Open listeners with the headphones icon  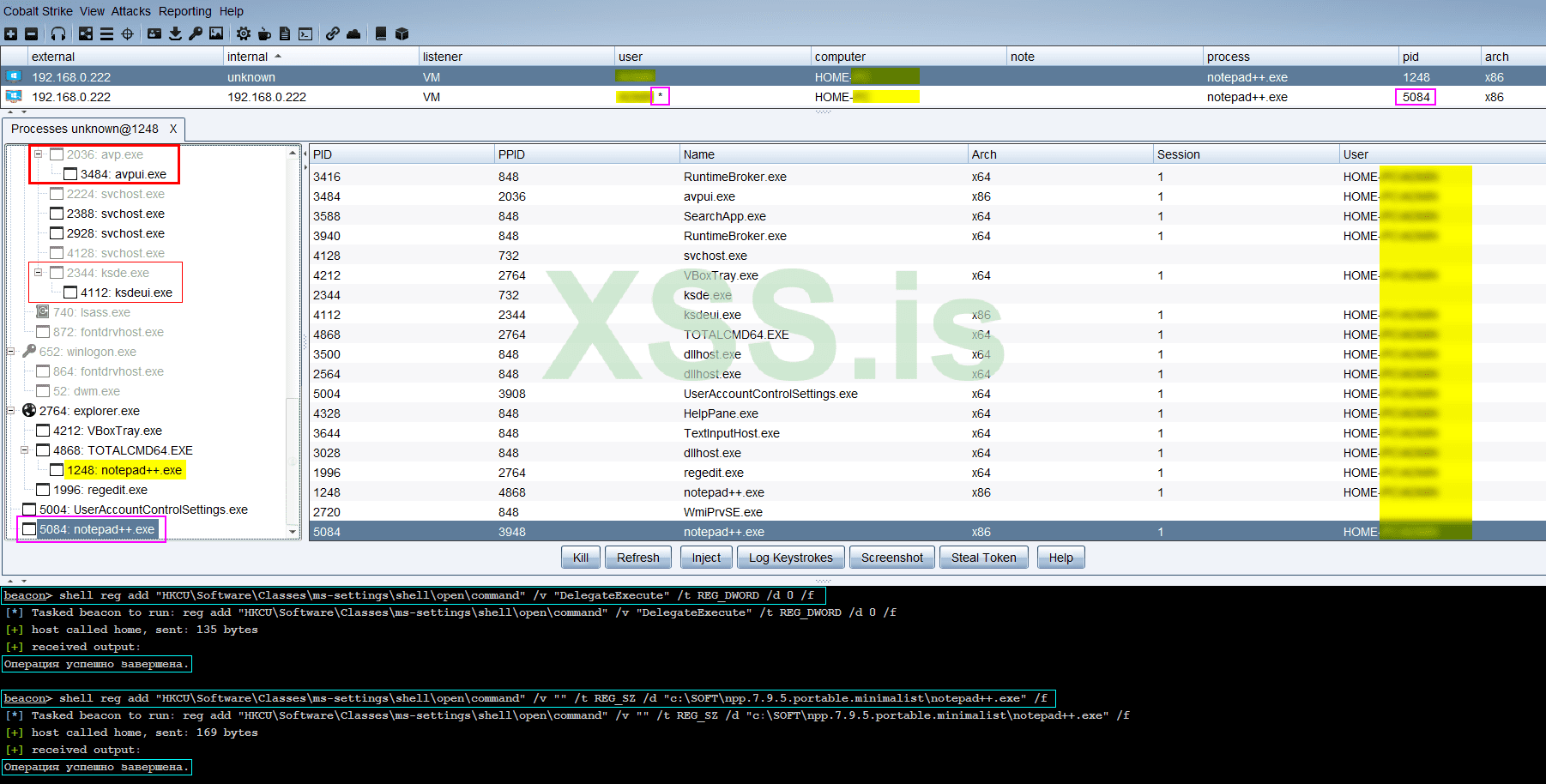[58, 34]
